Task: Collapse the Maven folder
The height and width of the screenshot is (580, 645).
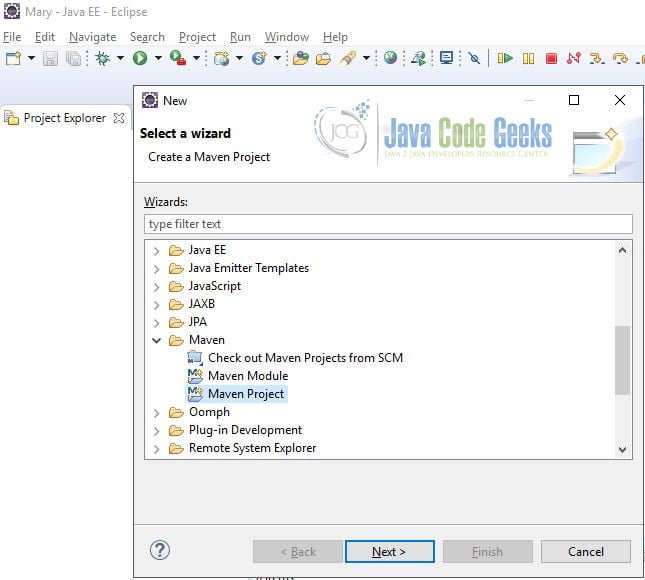Action: [x=156, y=341]
